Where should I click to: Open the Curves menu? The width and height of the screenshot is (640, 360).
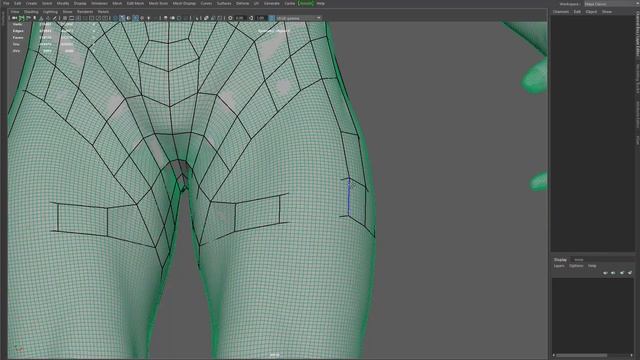[x=206, y=3]
